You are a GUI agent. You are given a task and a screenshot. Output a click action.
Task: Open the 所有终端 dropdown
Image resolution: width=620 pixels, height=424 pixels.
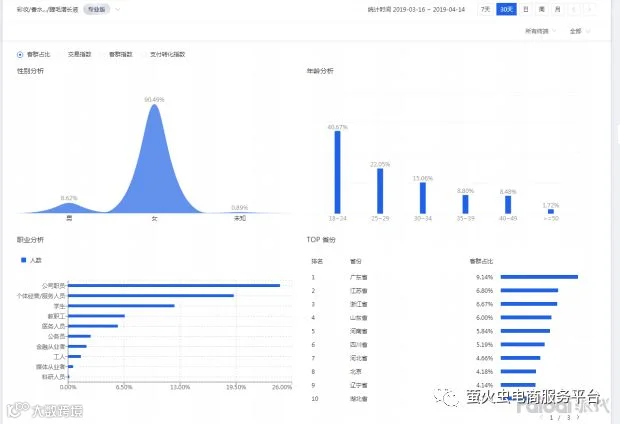coord(540,31)
